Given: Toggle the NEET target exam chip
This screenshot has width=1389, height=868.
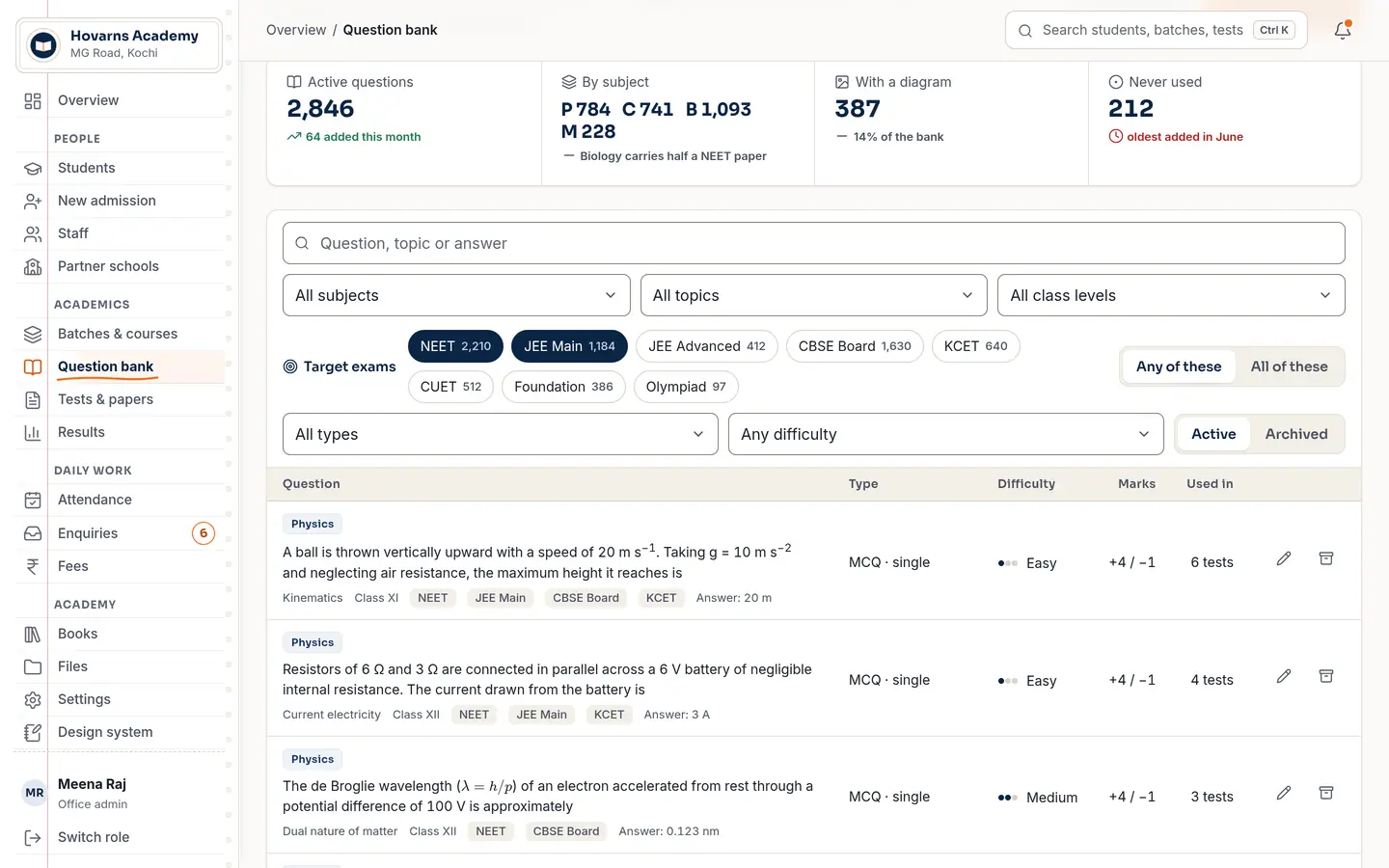Looking at the screenshot, I should pos(455,346).
